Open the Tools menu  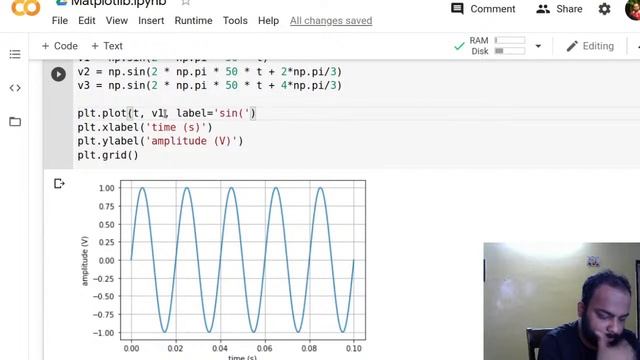click(x=235, y=20)
